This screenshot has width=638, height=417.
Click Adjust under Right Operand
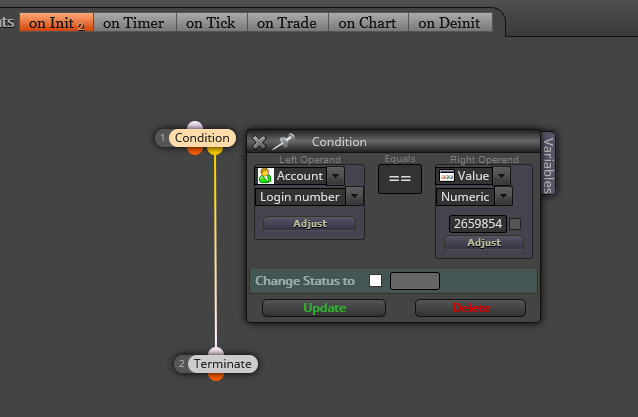484,243
